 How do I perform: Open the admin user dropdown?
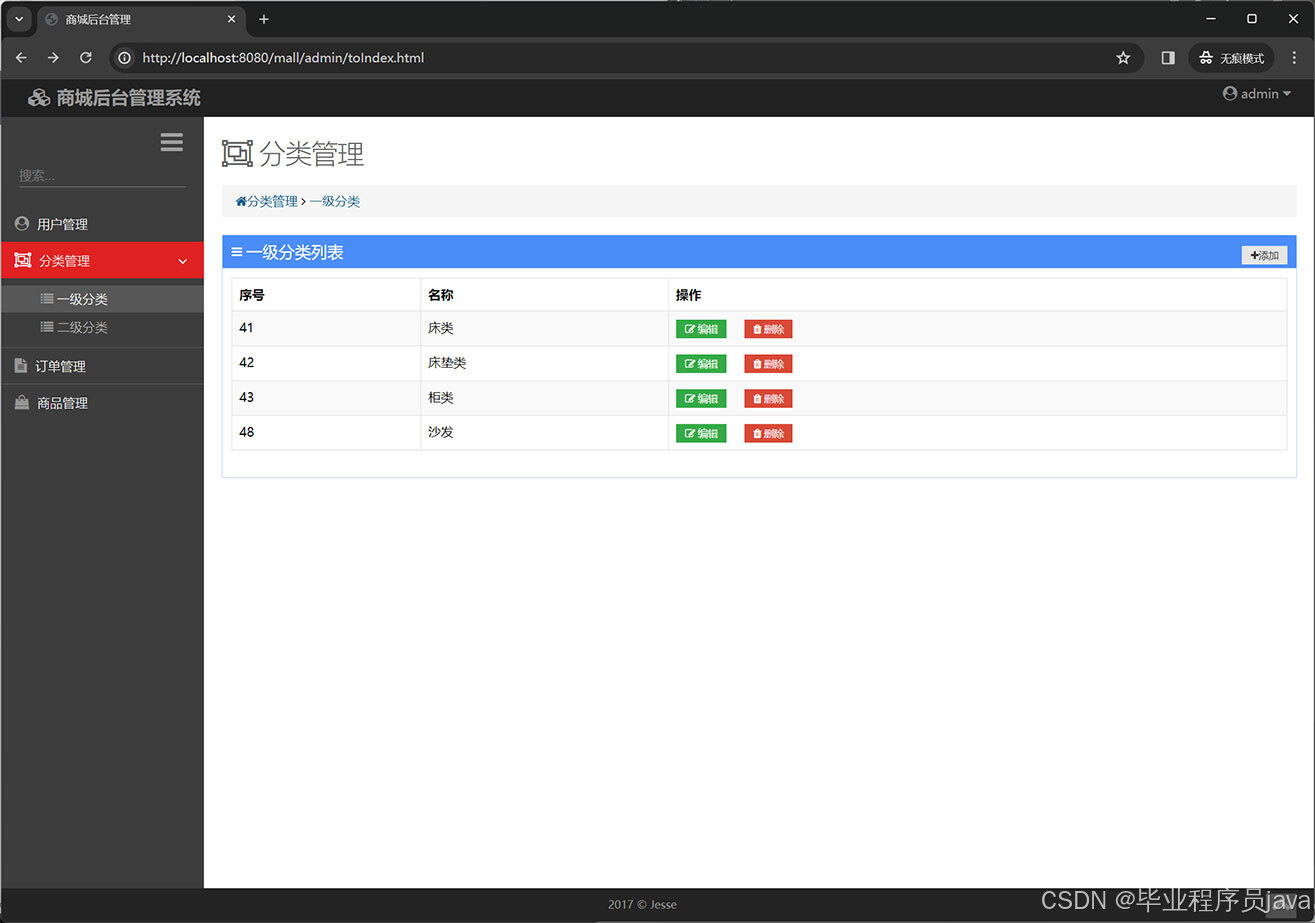[x=1257, y=93]
